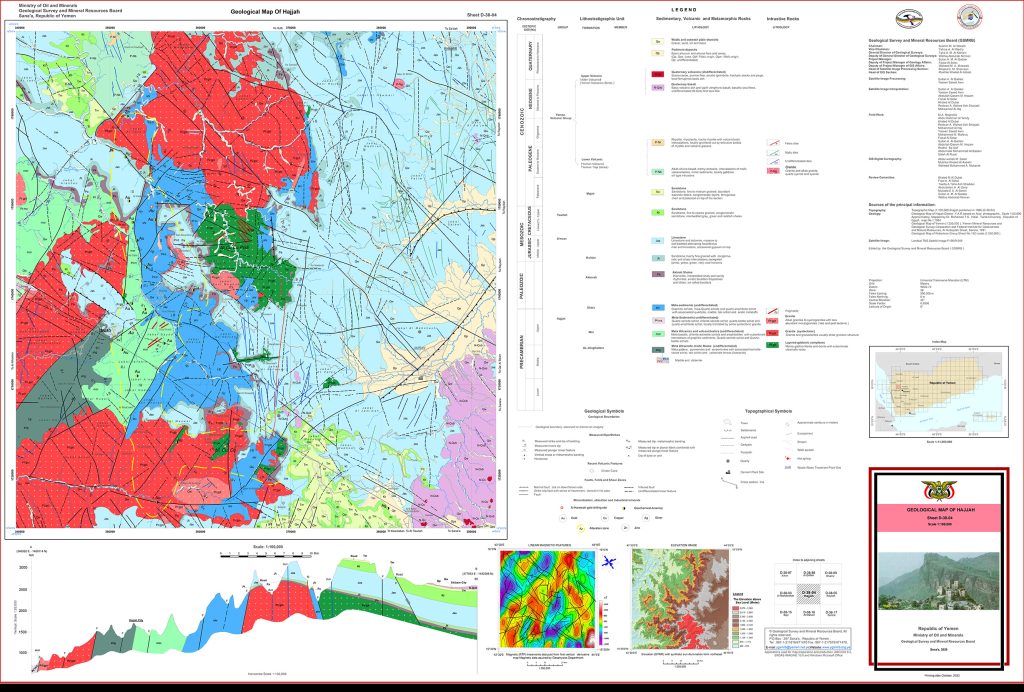Click the bright green Sandstone legend swatch
1024x692 pixels.
point(657,214)
